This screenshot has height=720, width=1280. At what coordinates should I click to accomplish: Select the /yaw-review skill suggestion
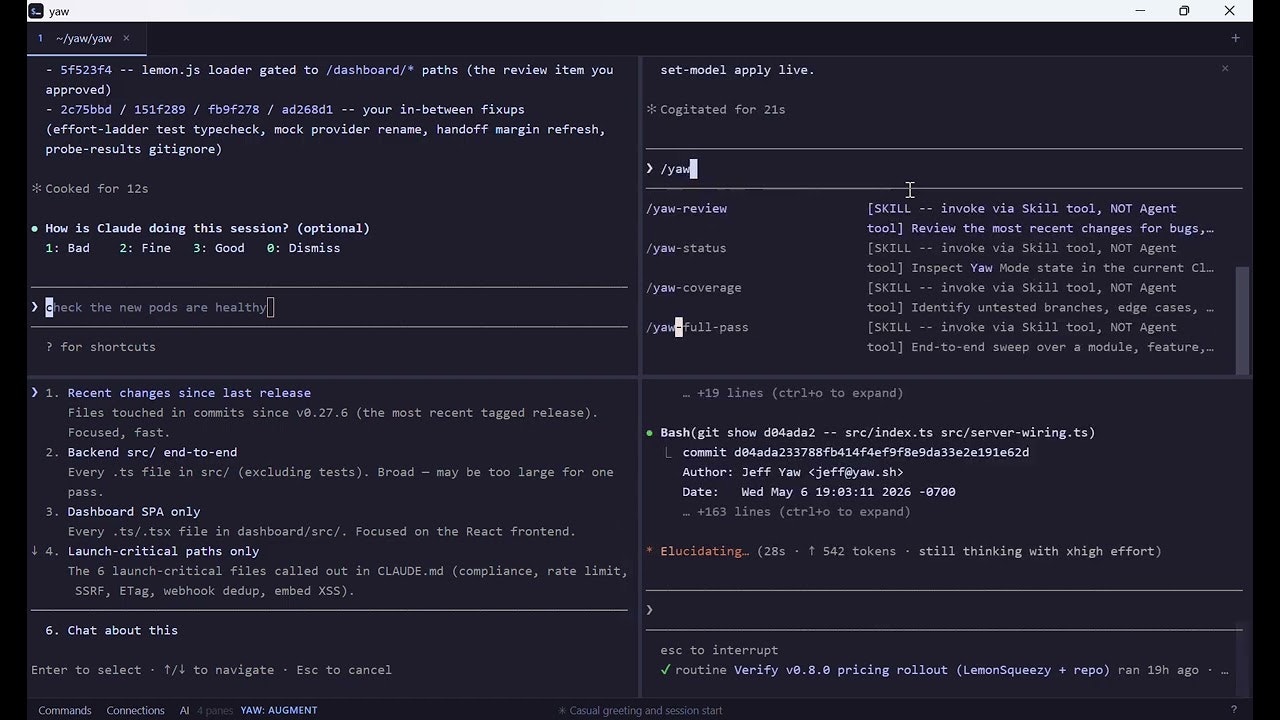pos(930,218)
